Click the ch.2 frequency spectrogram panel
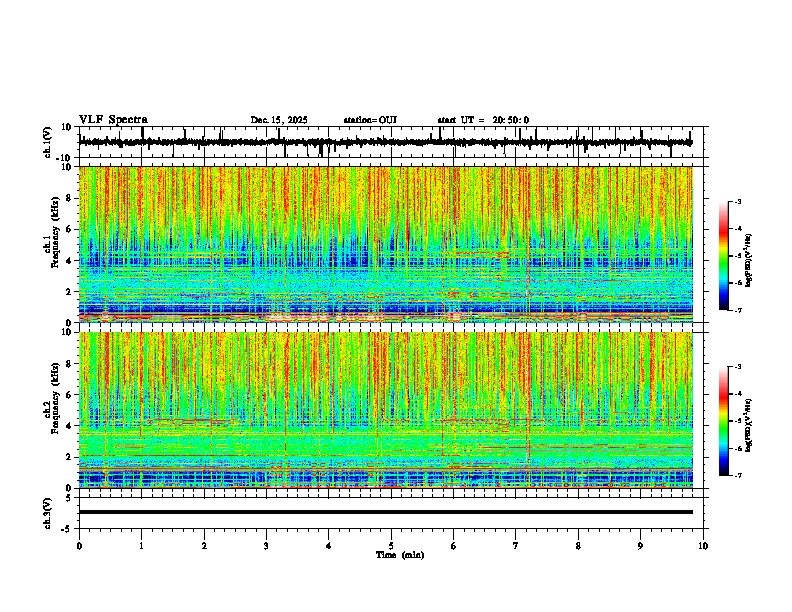 tap(386, 410)
